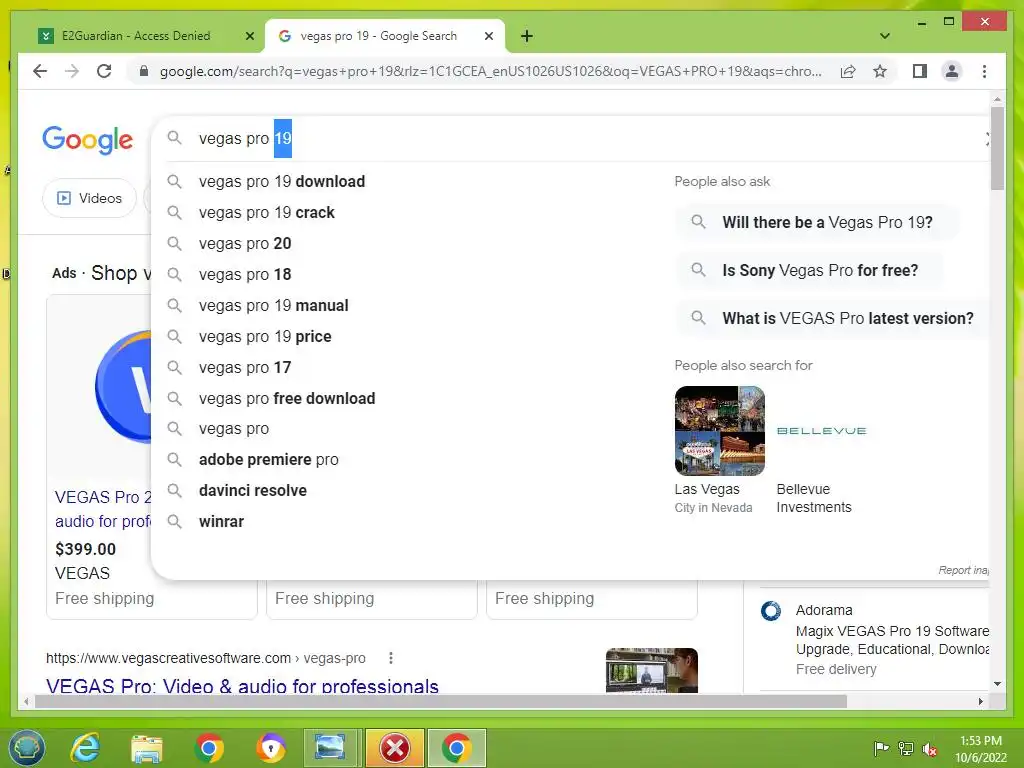
Task: Open the Chrome profile avatar
Action: pyautogui.click(x=952, y=71)
